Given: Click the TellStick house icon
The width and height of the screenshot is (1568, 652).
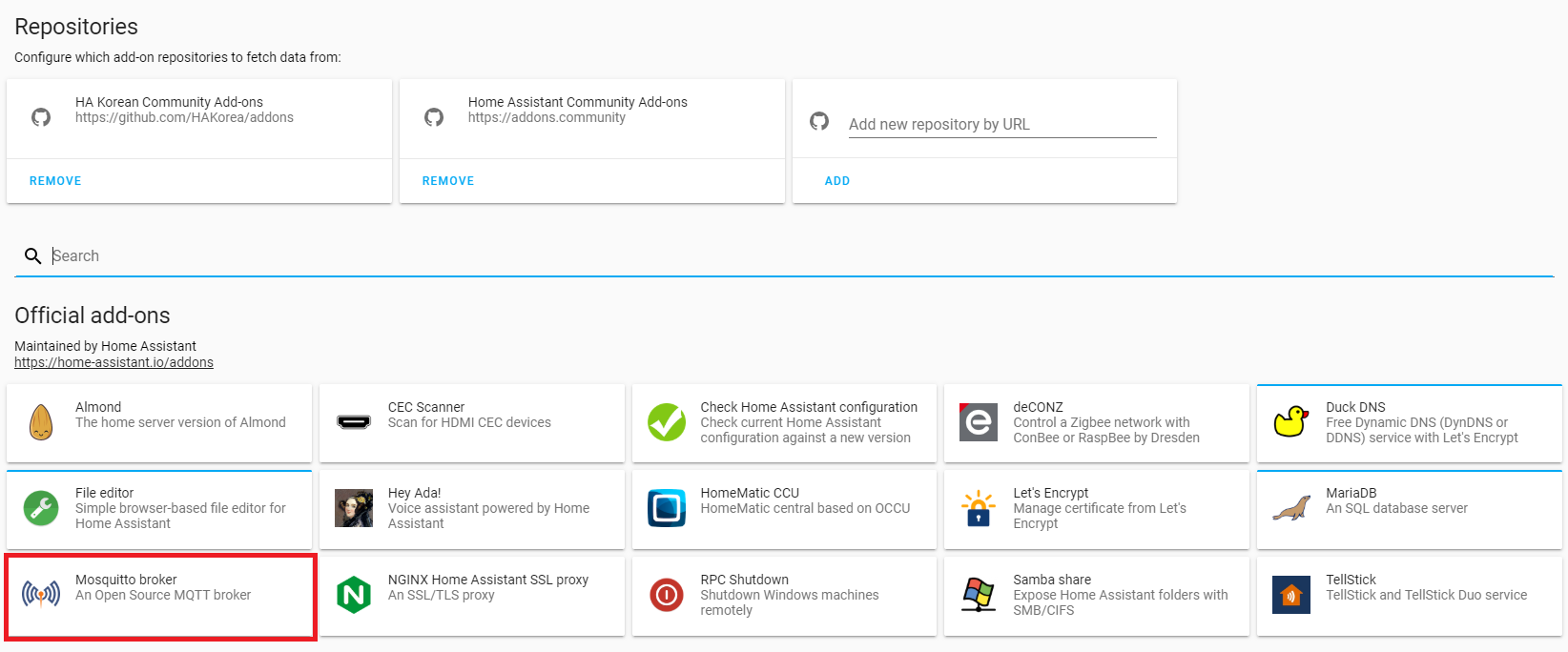Looking at the screenshot, I should 1291,595.
